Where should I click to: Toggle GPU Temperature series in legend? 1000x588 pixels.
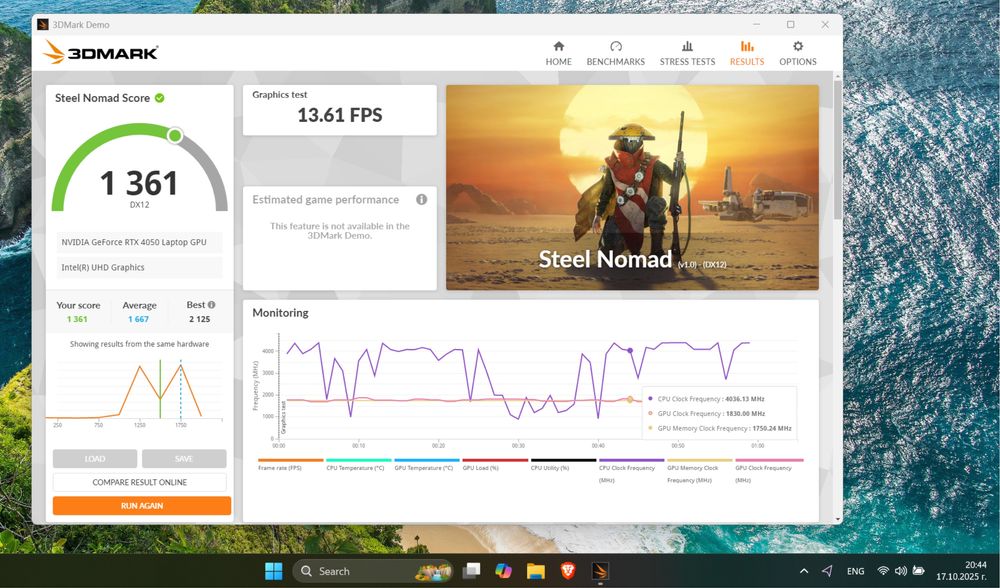coord(427,465)
